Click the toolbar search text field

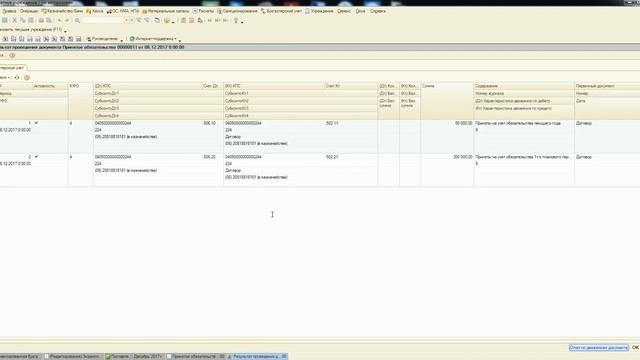point(103,20)
